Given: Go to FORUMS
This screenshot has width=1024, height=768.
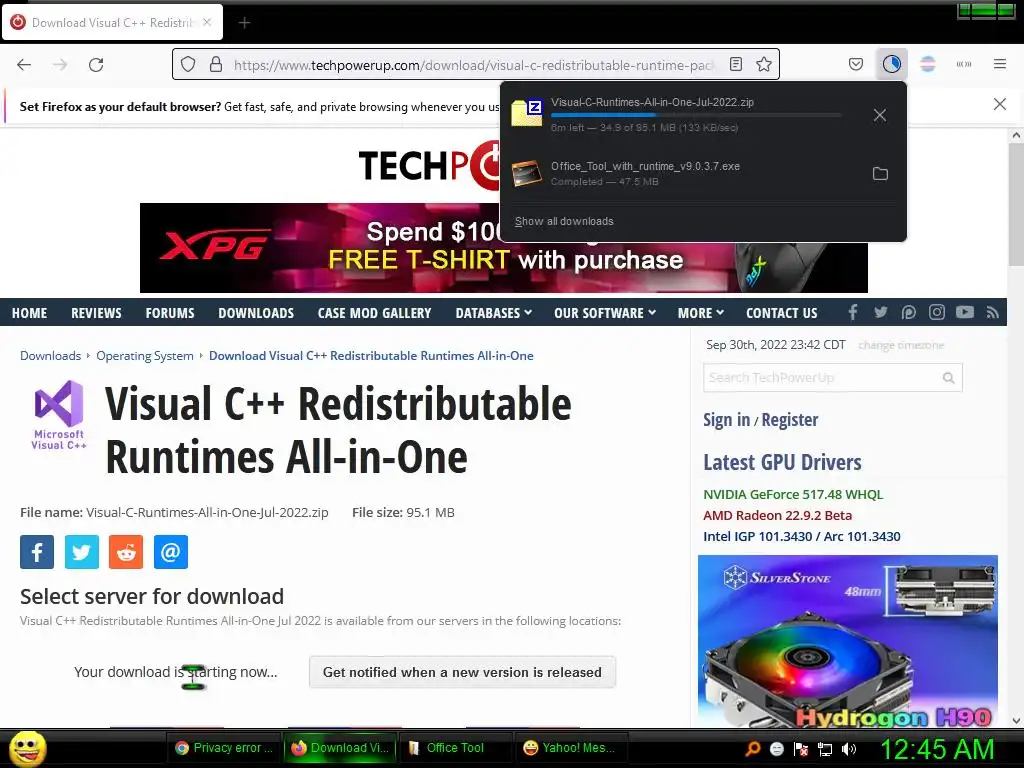Looking at the screenshot, I should (x=170, y=313).
